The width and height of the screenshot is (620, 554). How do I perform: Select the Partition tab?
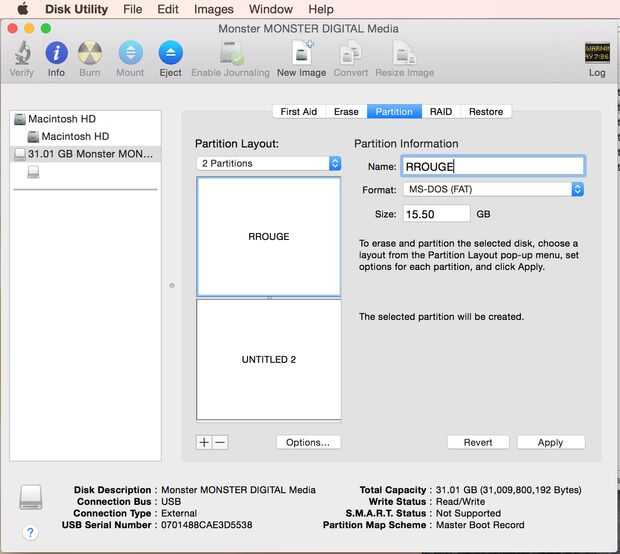pyautogui.click(x=394, y=112)
